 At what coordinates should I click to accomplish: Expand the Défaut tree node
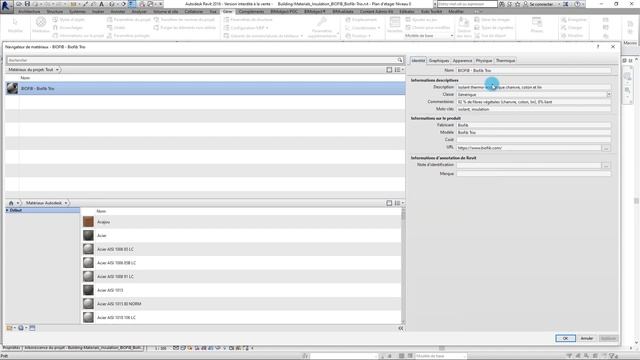coord(7,210)
